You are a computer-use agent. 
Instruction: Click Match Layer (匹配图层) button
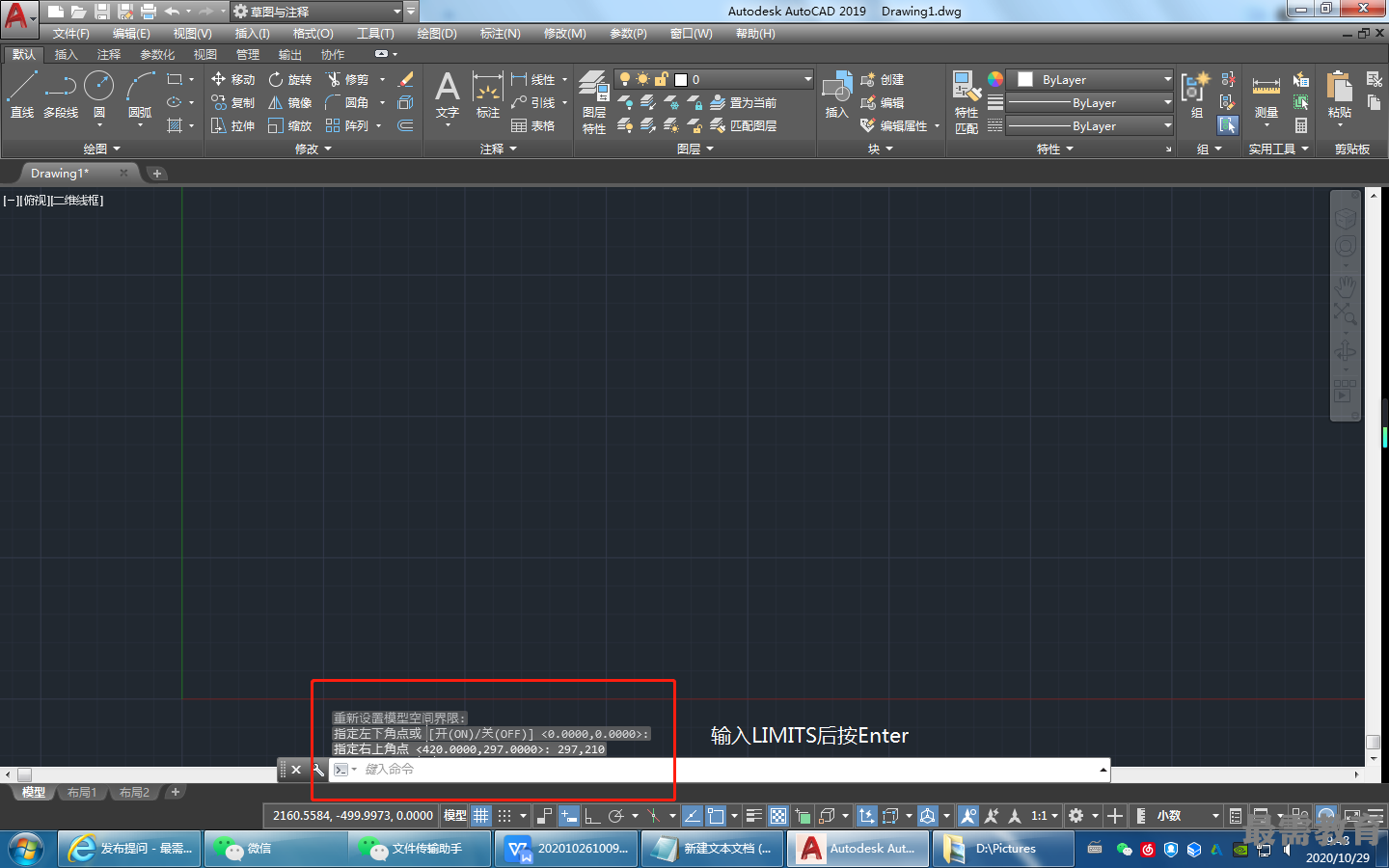(743, 125)
